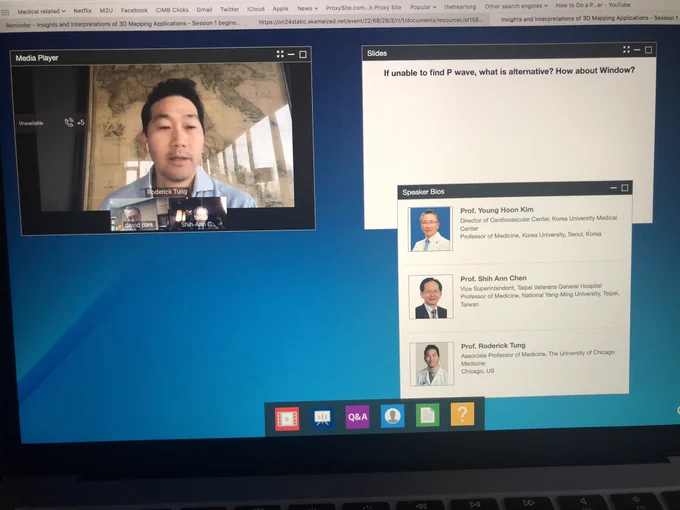
Task: Click Prof. Roderick Tung photo
Action: (x=432, y=364)
